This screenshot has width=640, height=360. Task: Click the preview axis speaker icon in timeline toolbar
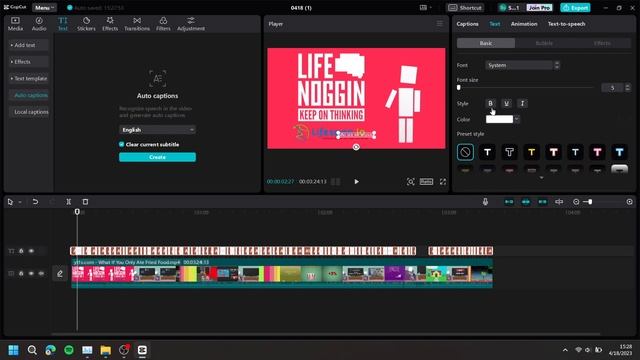click(x=559, y=202)
